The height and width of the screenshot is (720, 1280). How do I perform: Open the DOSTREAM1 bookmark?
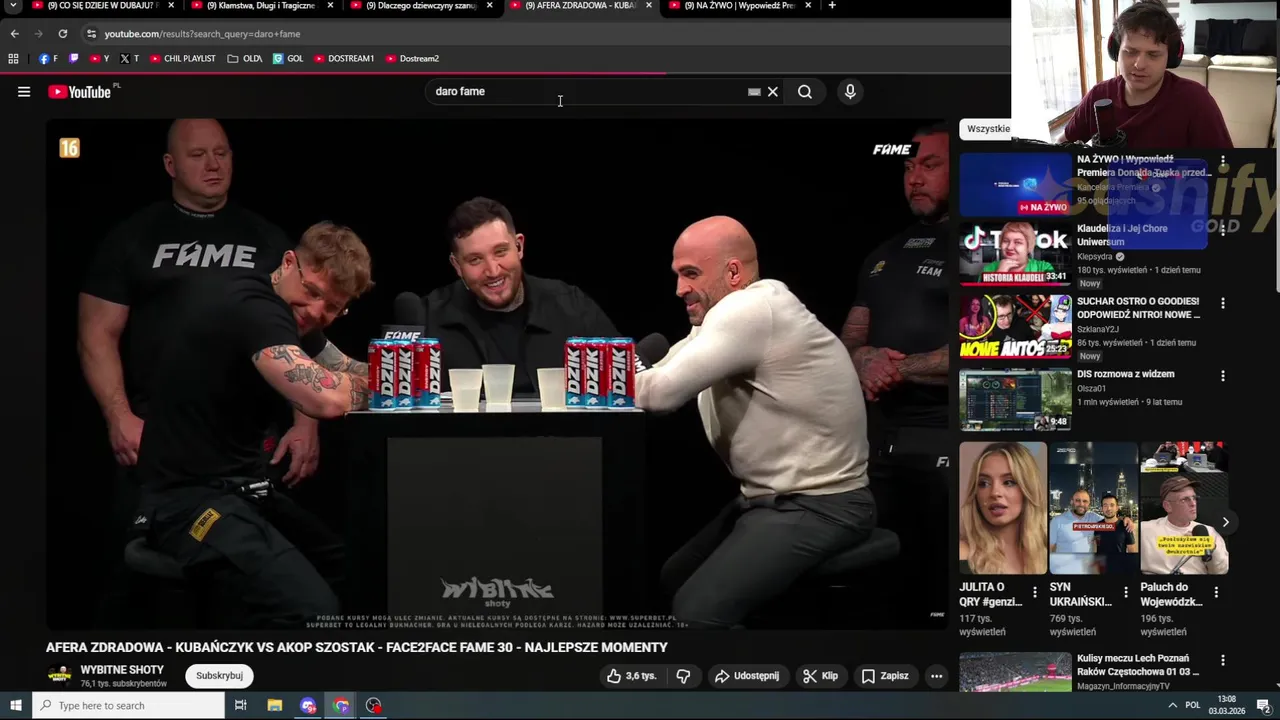(343, 59)
